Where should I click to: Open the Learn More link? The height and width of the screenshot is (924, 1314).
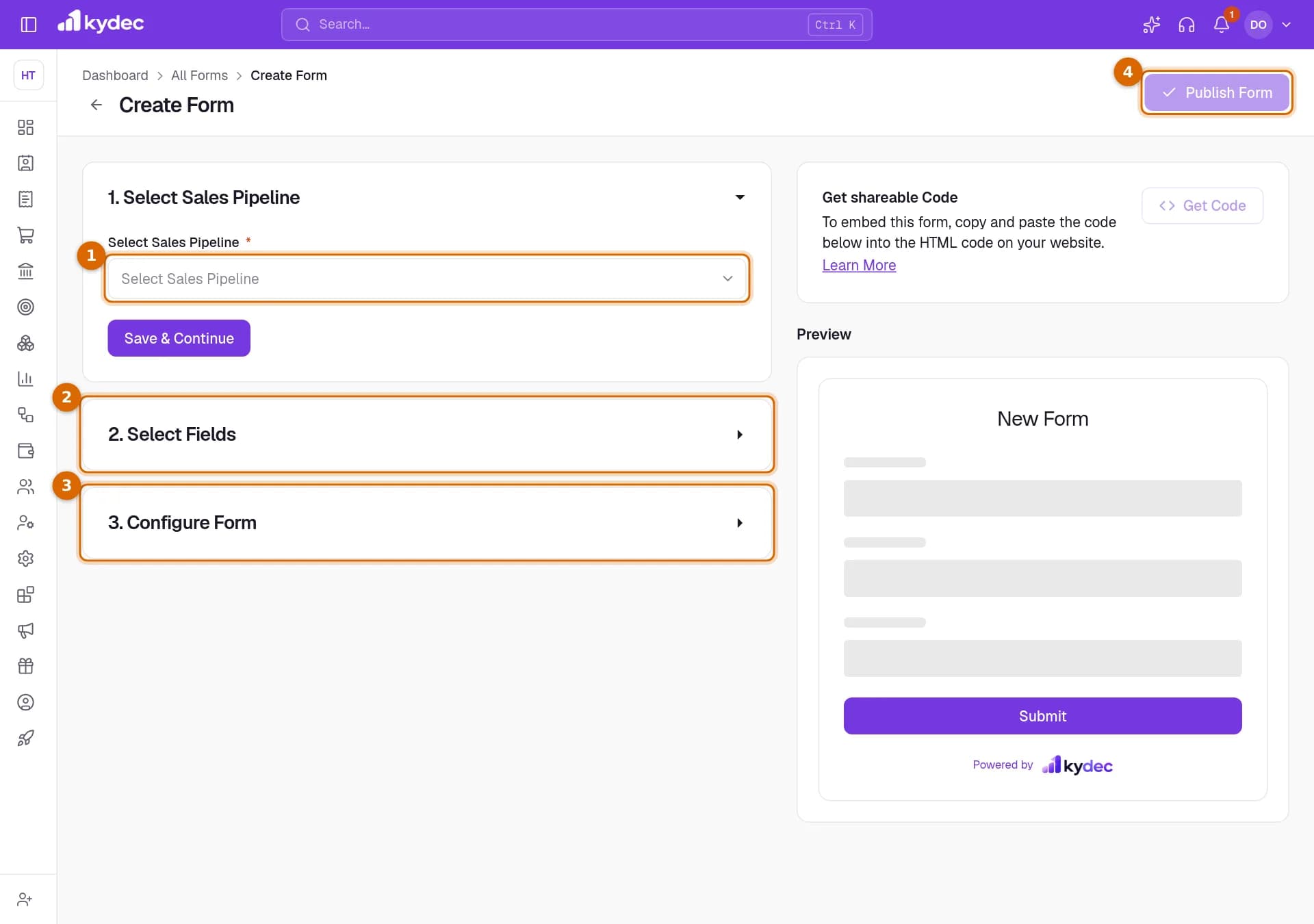pos(859,265)
